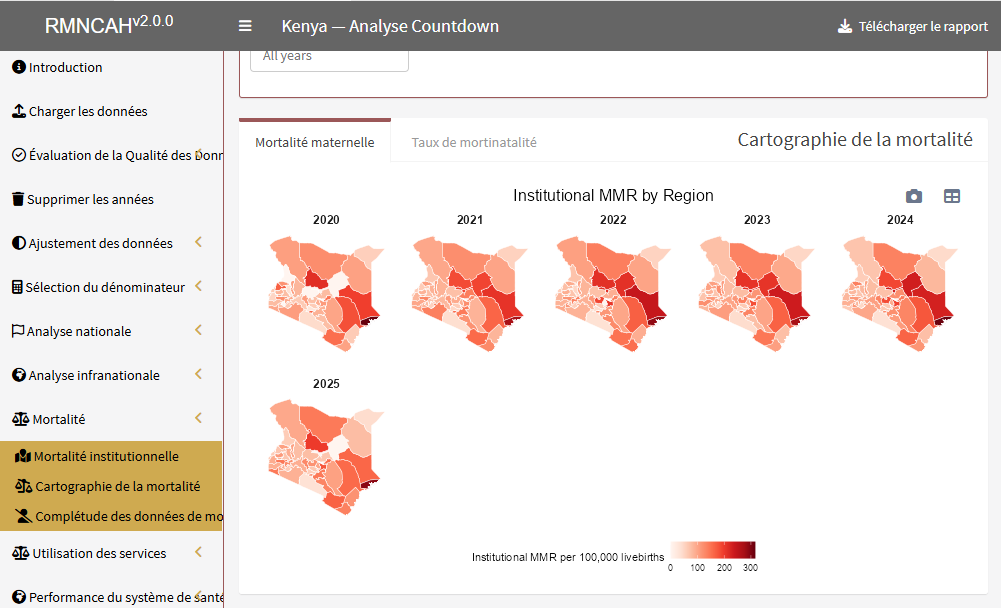The width and height of the screenshot is (1001, 608).
Task: Expand Analyse infranationale chevron
Action: (x=199, y=374)
